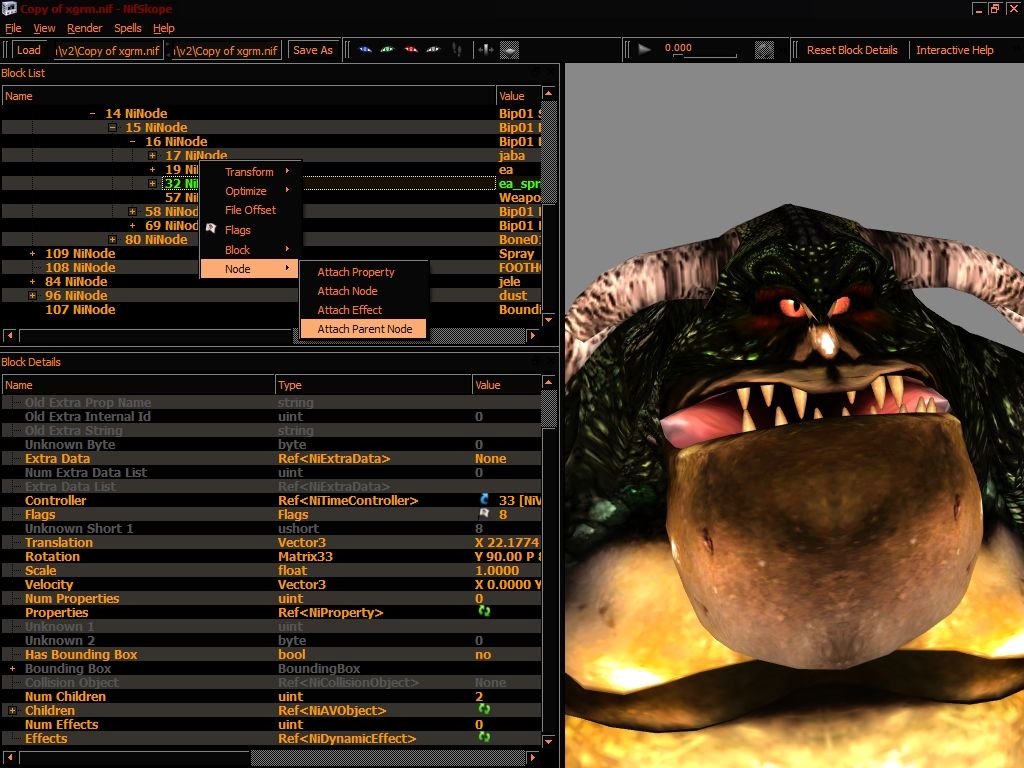The height and width of the screenshot is (768, 1024).
Task: Click Block Details horizontal scroll left arrow
Action: click(x=10, y=758)
